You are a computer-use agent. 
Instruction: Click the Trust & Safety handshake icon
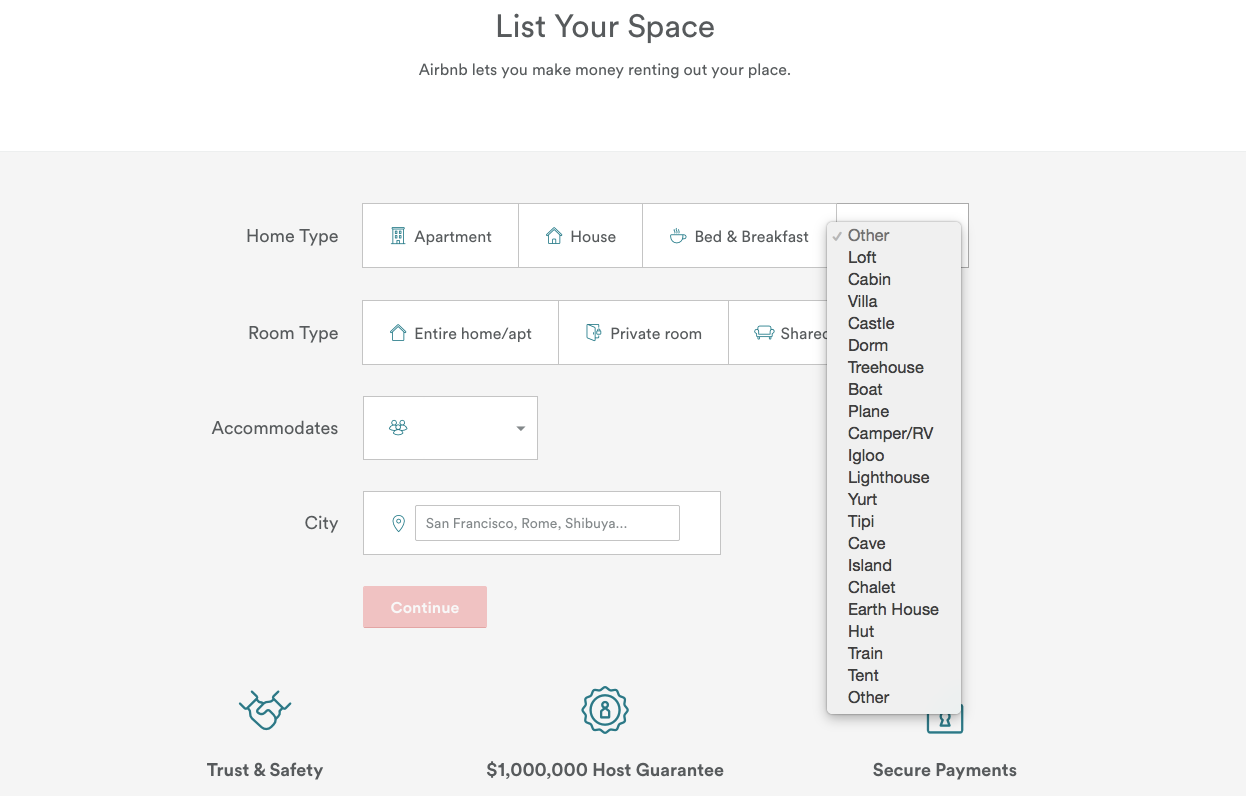pos(265,710)
